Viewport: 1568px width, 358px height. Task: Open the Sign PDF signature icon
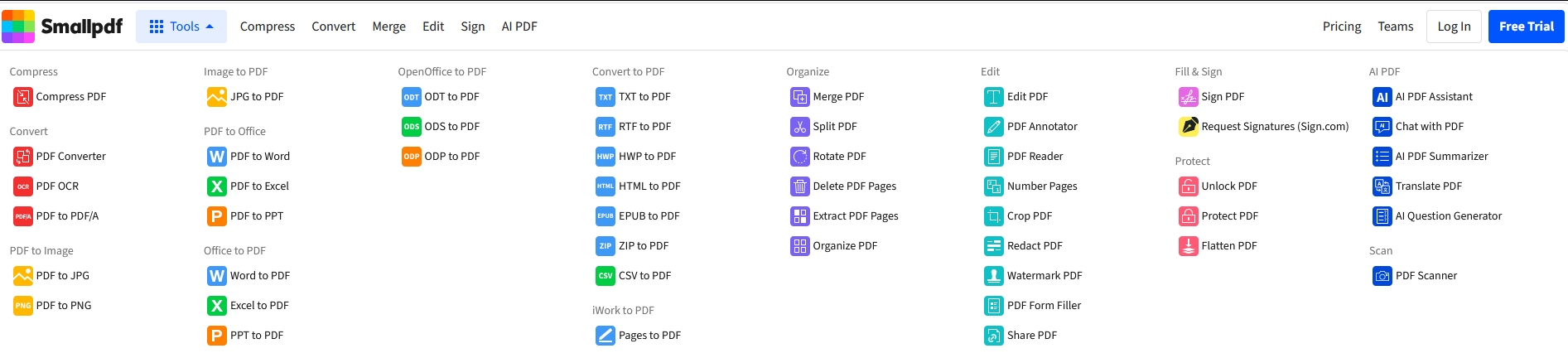tap(1189, 97)
